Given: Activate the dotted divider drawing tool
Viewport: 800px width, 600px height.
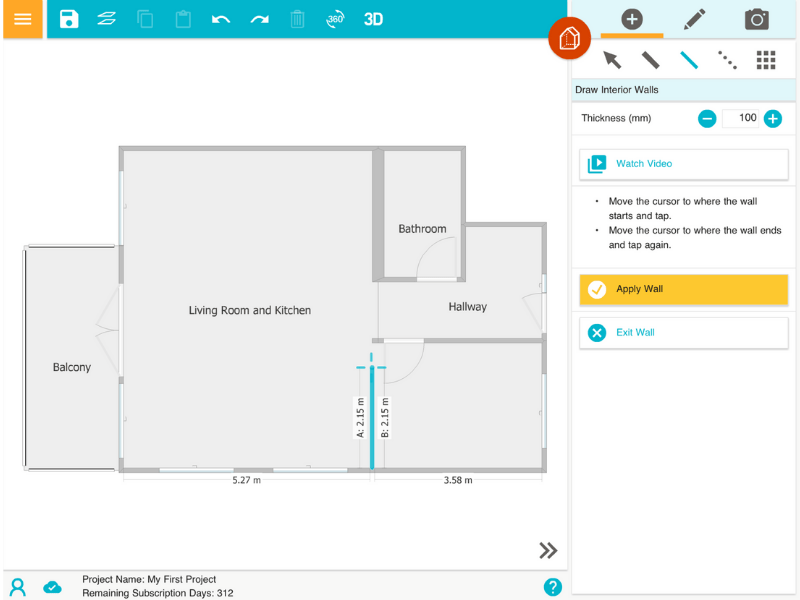Looking at the screenshot, I should pos(727,59).
